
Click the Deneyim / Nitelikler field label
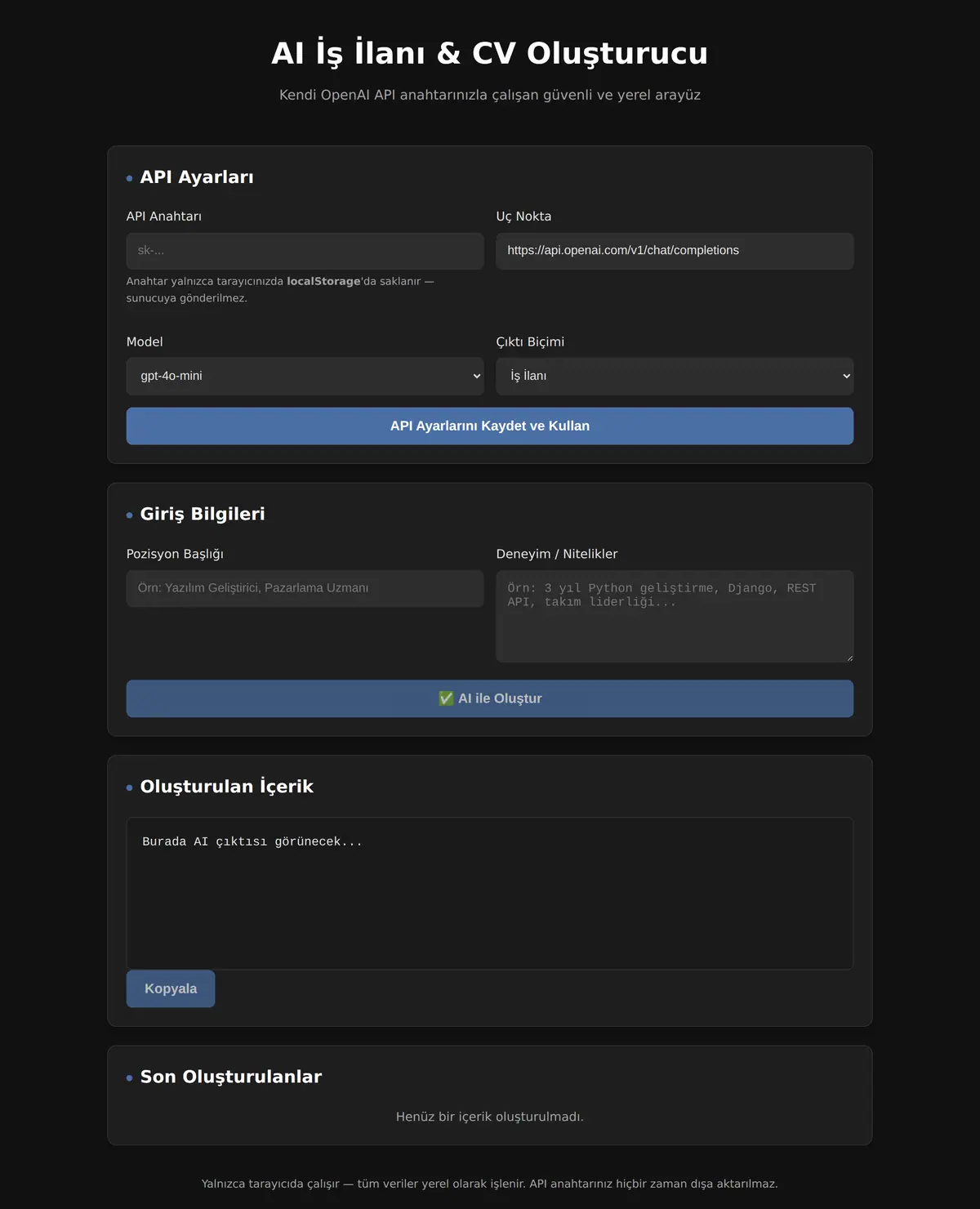tap(557, 554)
